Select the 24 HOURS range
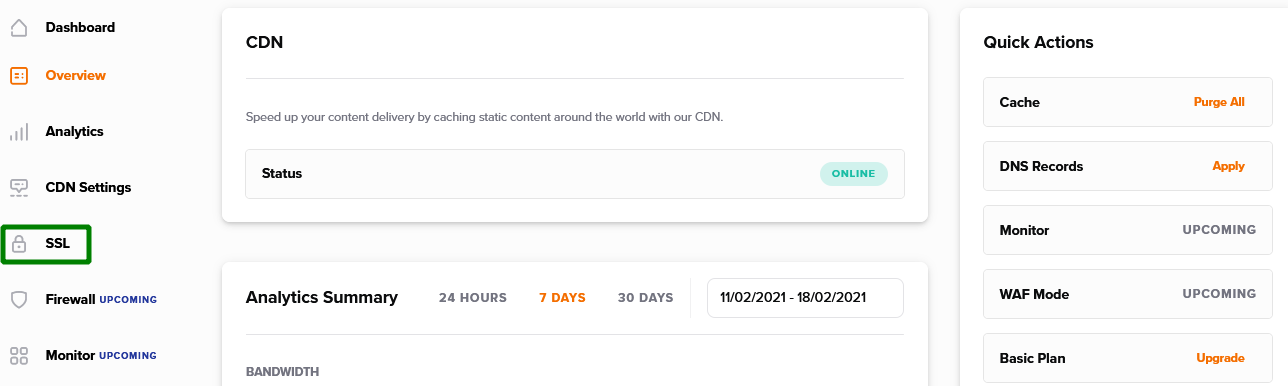This screenshot has height=386, width=1288. click(473, 298)
